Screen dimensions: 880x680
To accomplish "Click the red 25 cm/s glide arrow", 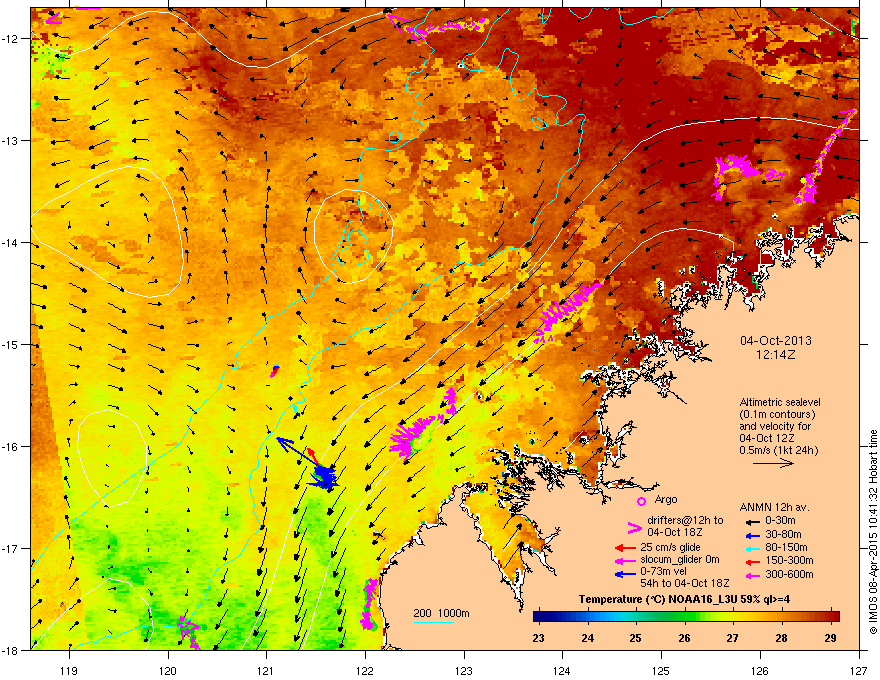I will click(625, 548).
